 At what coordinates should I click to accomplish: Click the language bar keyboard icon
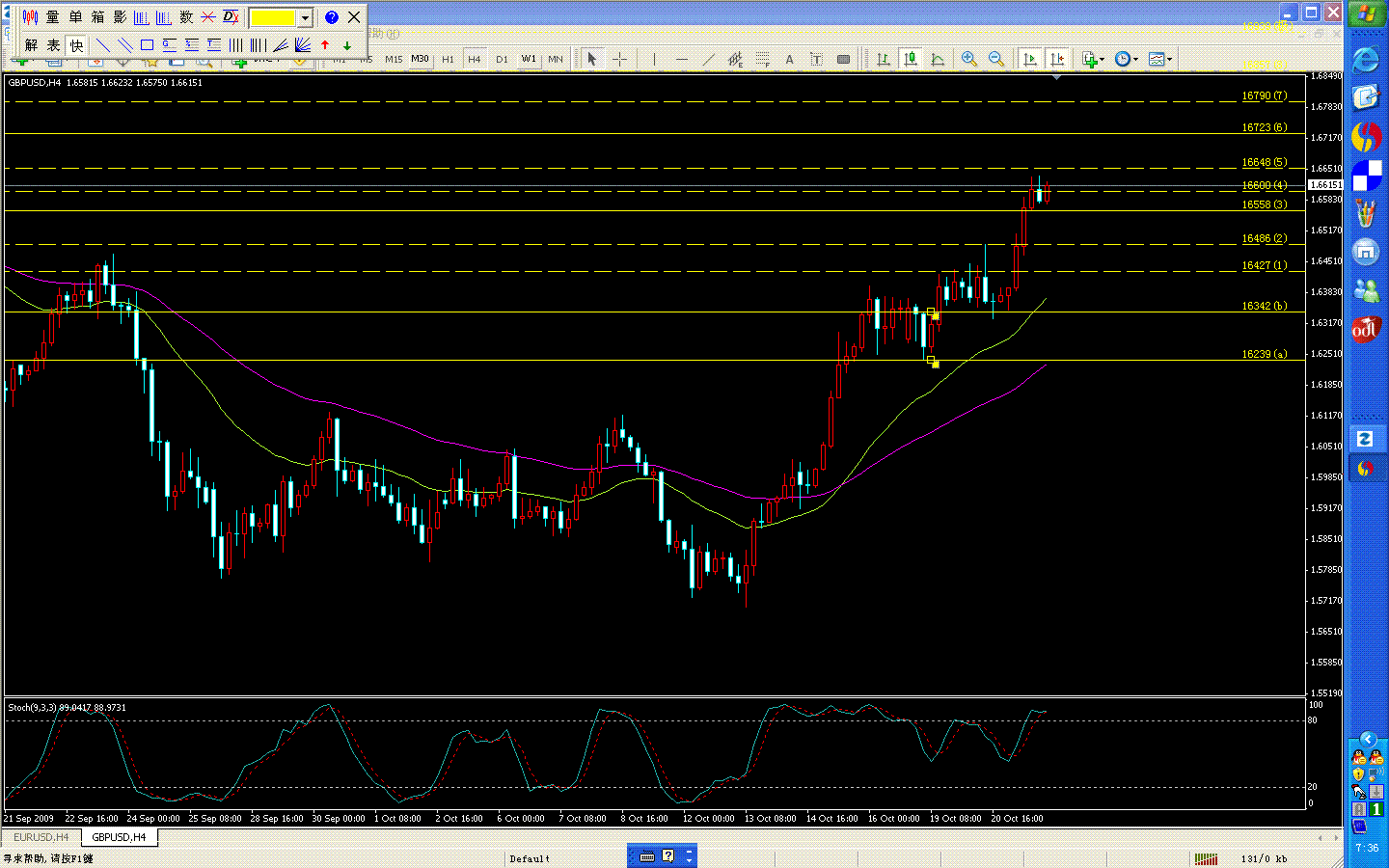[x=647, y=855]
